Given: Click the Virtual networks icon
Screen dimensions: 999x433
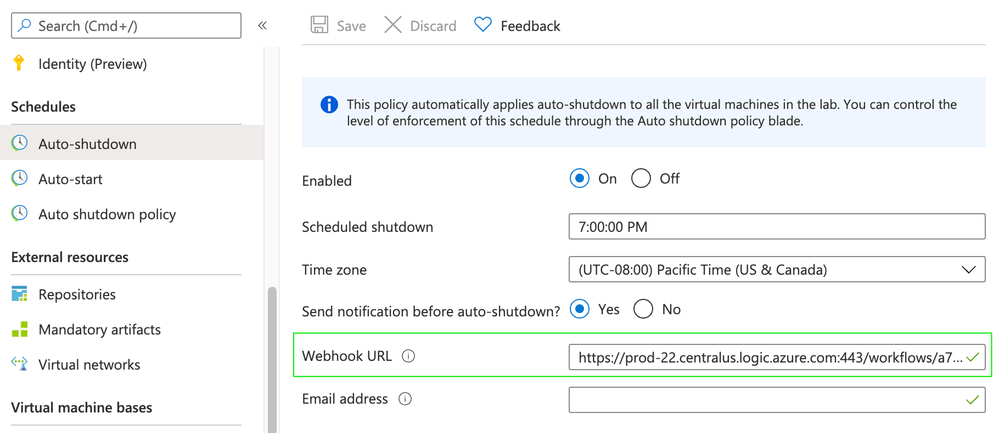Looking at the screenshot, I should point(19,364).
